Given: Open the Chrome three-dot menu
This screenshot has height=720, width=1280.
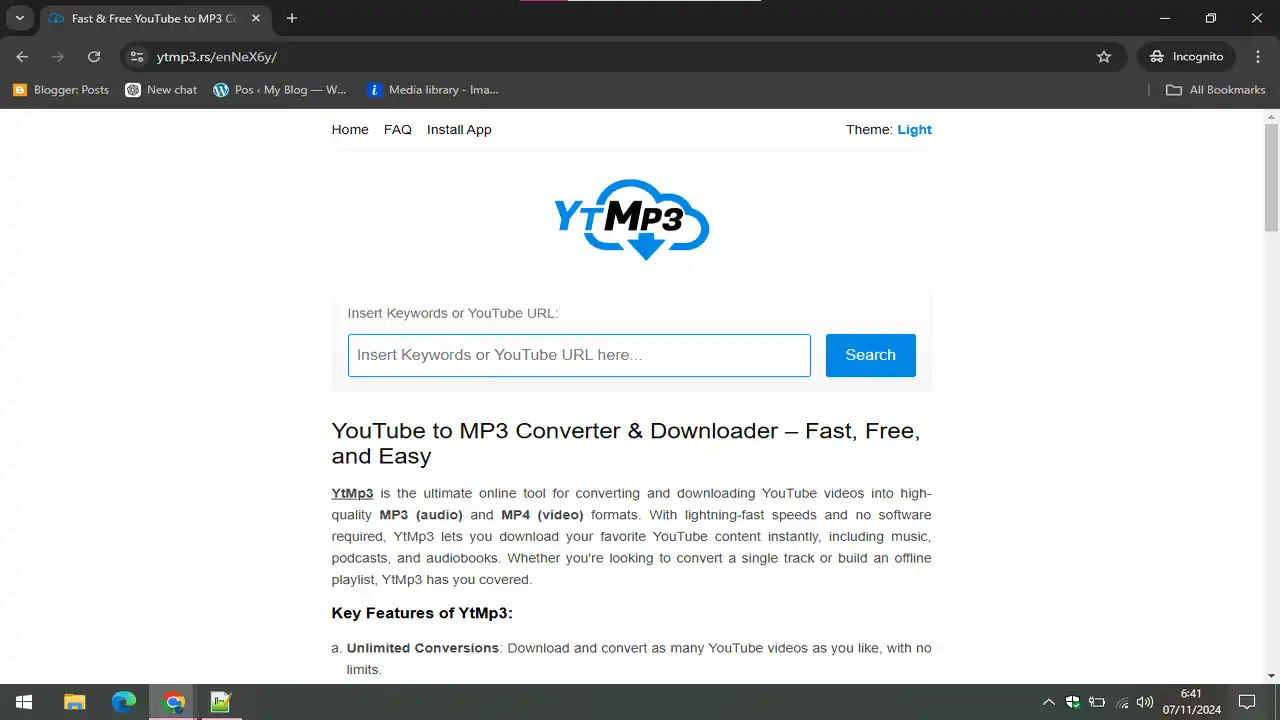Looking at the screenshot, I should pos(1256,57).
